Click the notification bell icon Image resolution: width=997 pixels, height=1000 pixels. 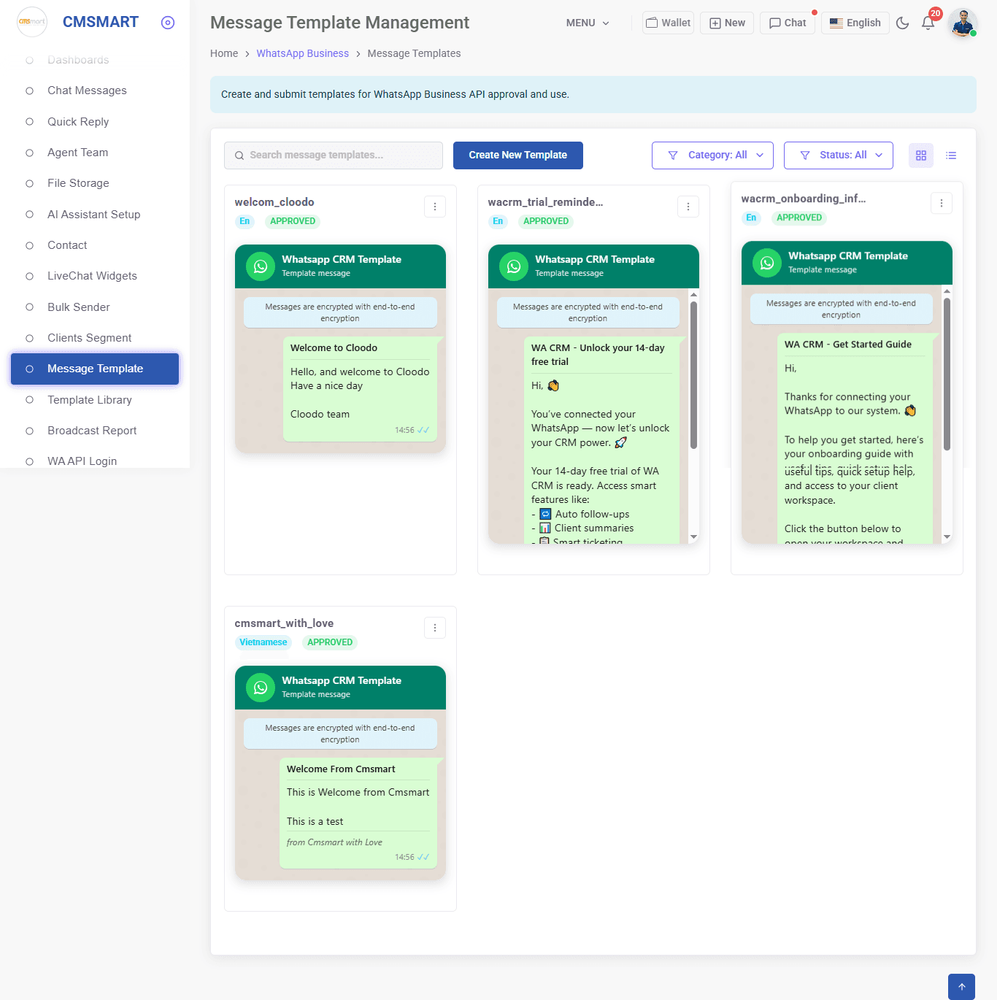pyautogui.click(x=928, y=23)
